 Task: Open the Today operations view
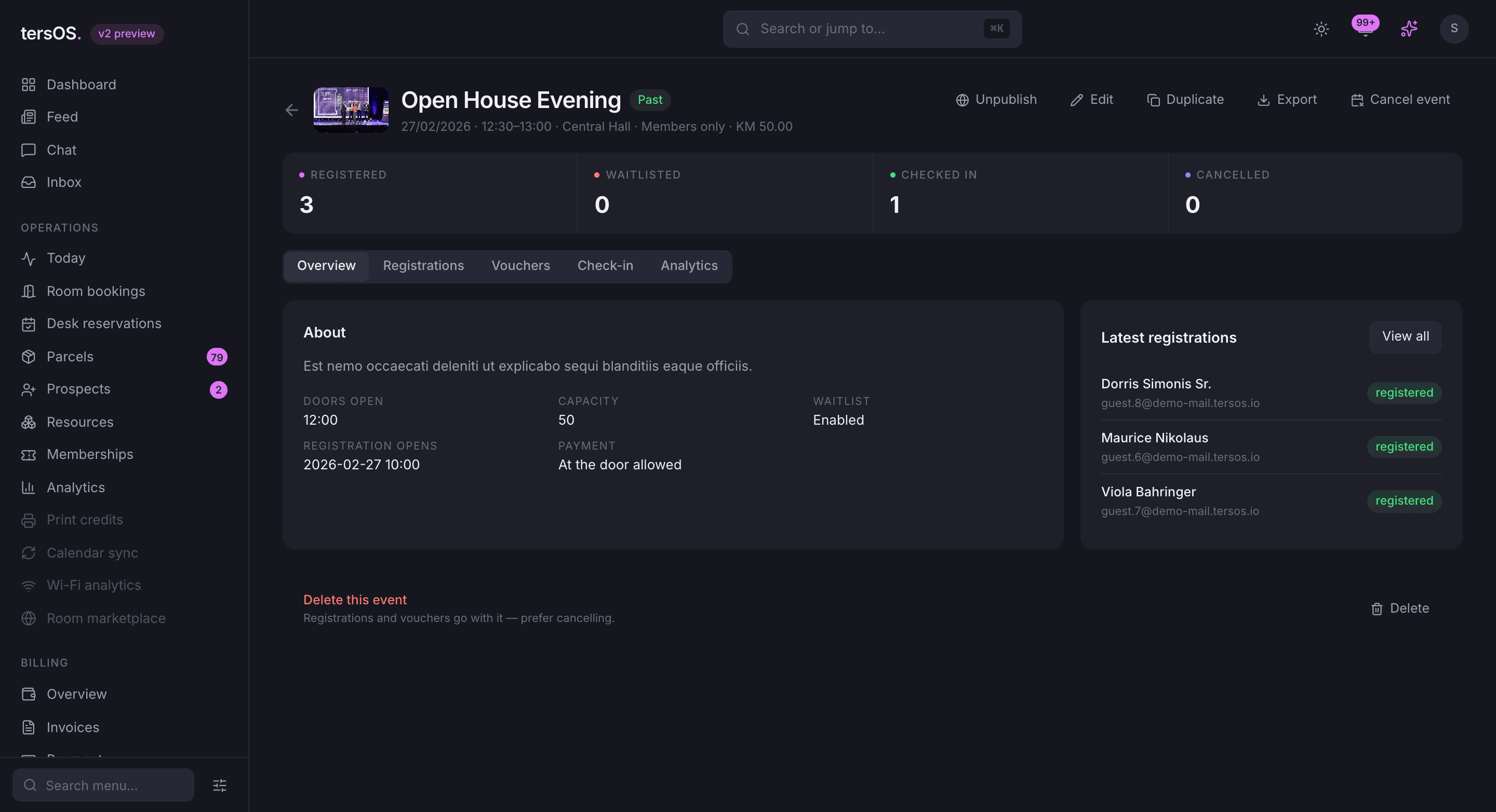point(124,258)
